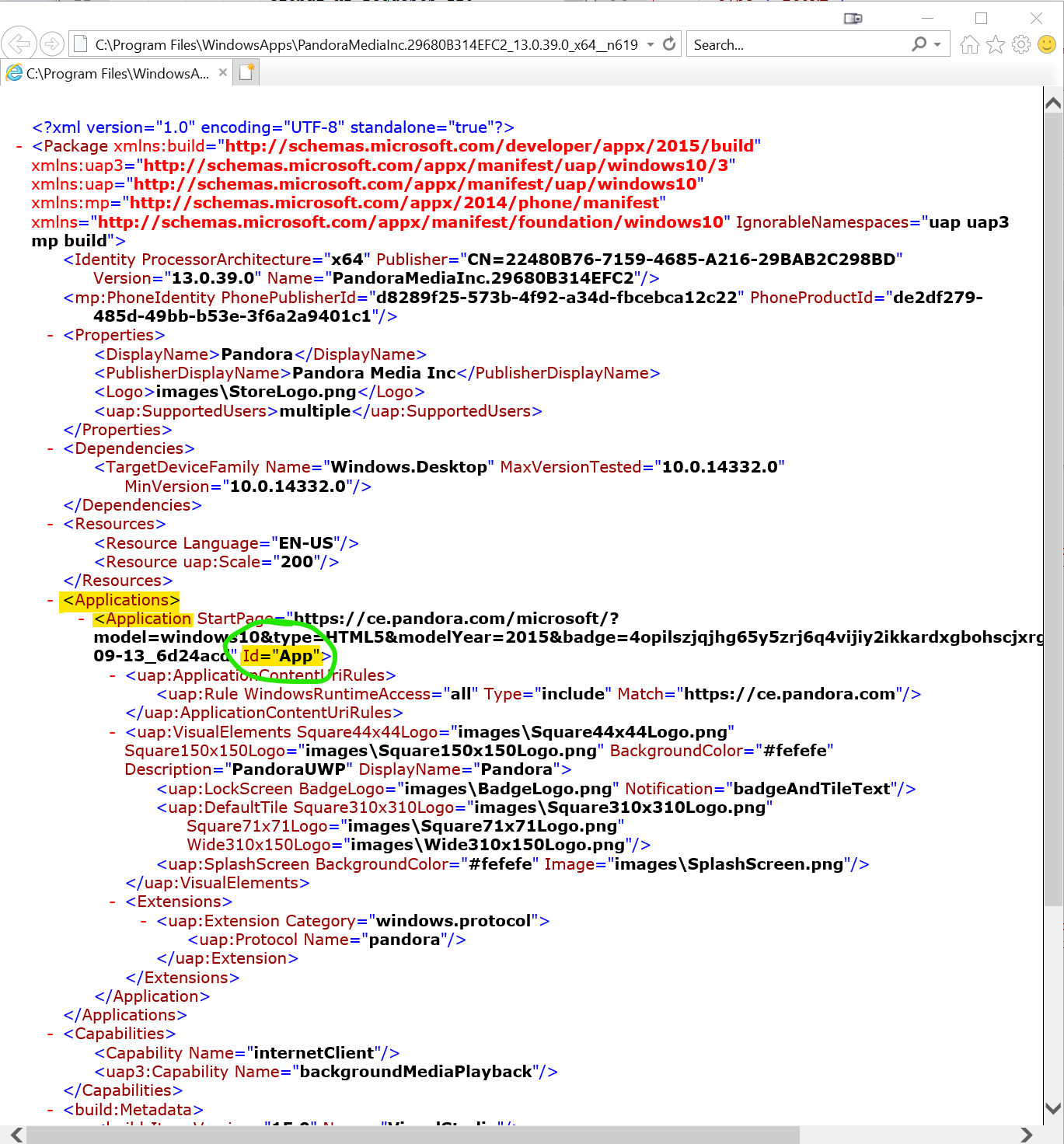1064x1144 pixels.
Task: Click the TargetDeviceFamily name Windows.Desktop
Action: point(409,467)
